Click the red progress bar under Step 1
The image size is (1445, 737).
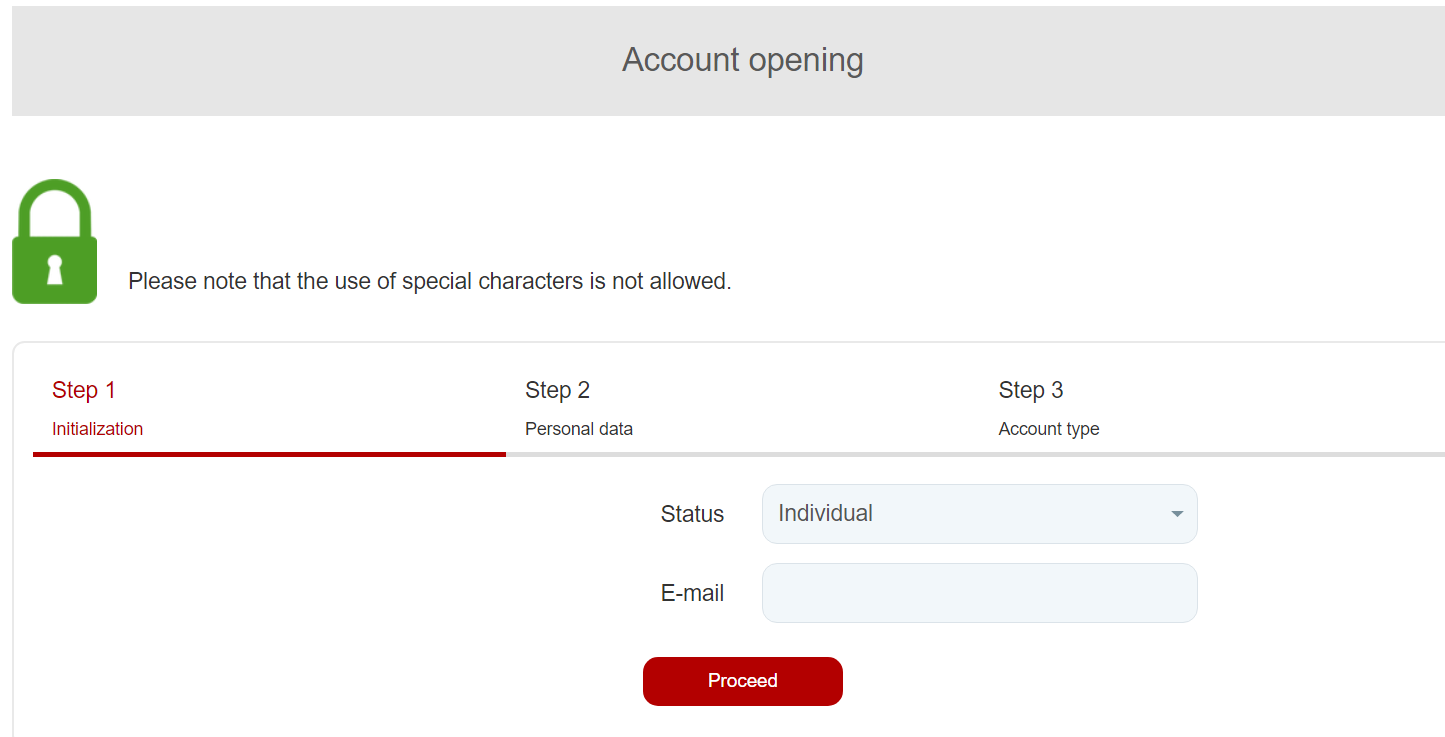click(268, 454)
